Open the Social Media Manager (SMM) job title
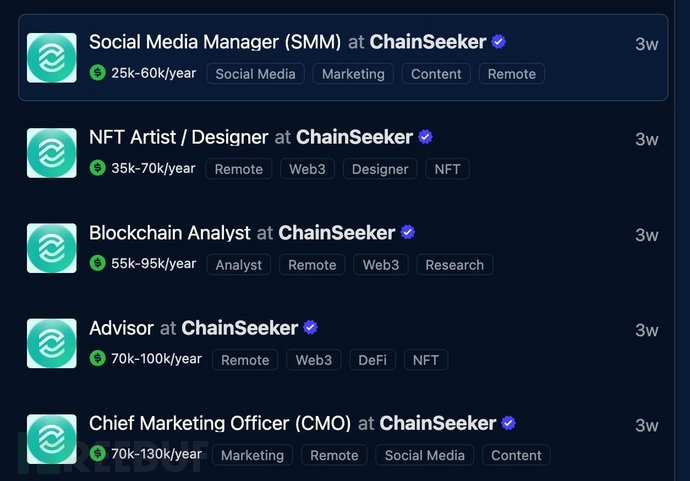The height and width of the screenshot is (481, 690). pos(215,42)
